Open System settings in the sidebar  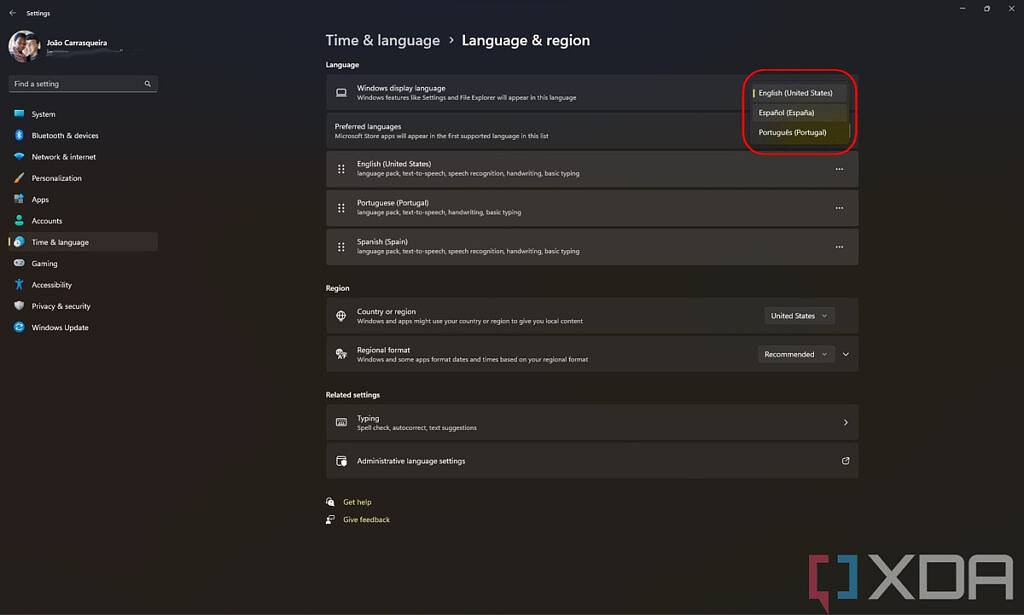[x=83, y=114]
